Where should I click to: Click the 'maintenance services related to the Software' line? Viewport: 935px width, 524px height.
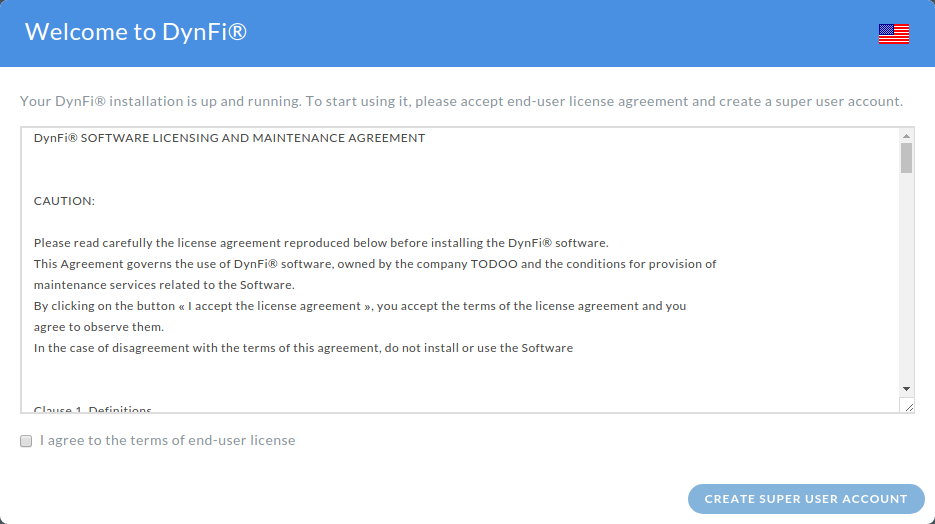164,285
